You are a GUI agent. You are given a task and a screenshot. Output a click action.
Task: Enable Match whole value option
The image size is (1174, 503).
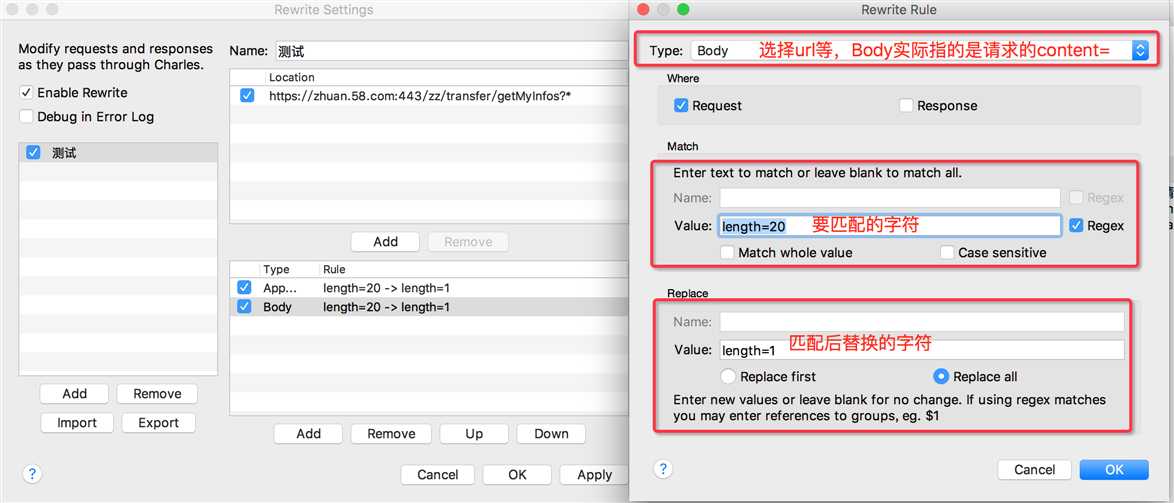727,252
